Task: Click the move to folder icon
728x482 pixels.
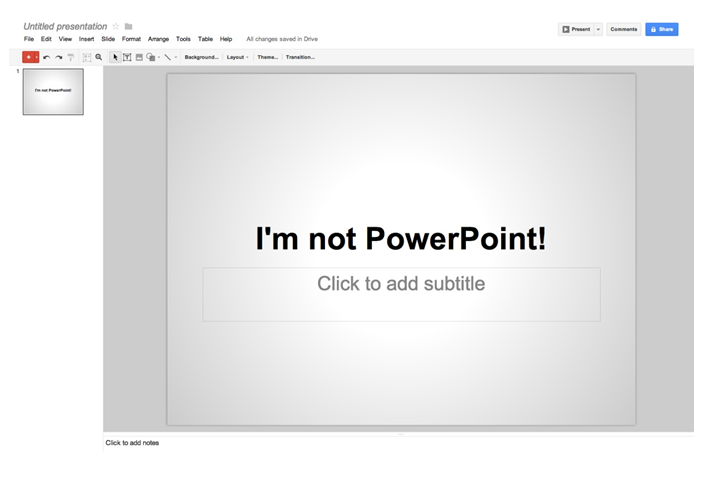Action: [x=129, y=26]
